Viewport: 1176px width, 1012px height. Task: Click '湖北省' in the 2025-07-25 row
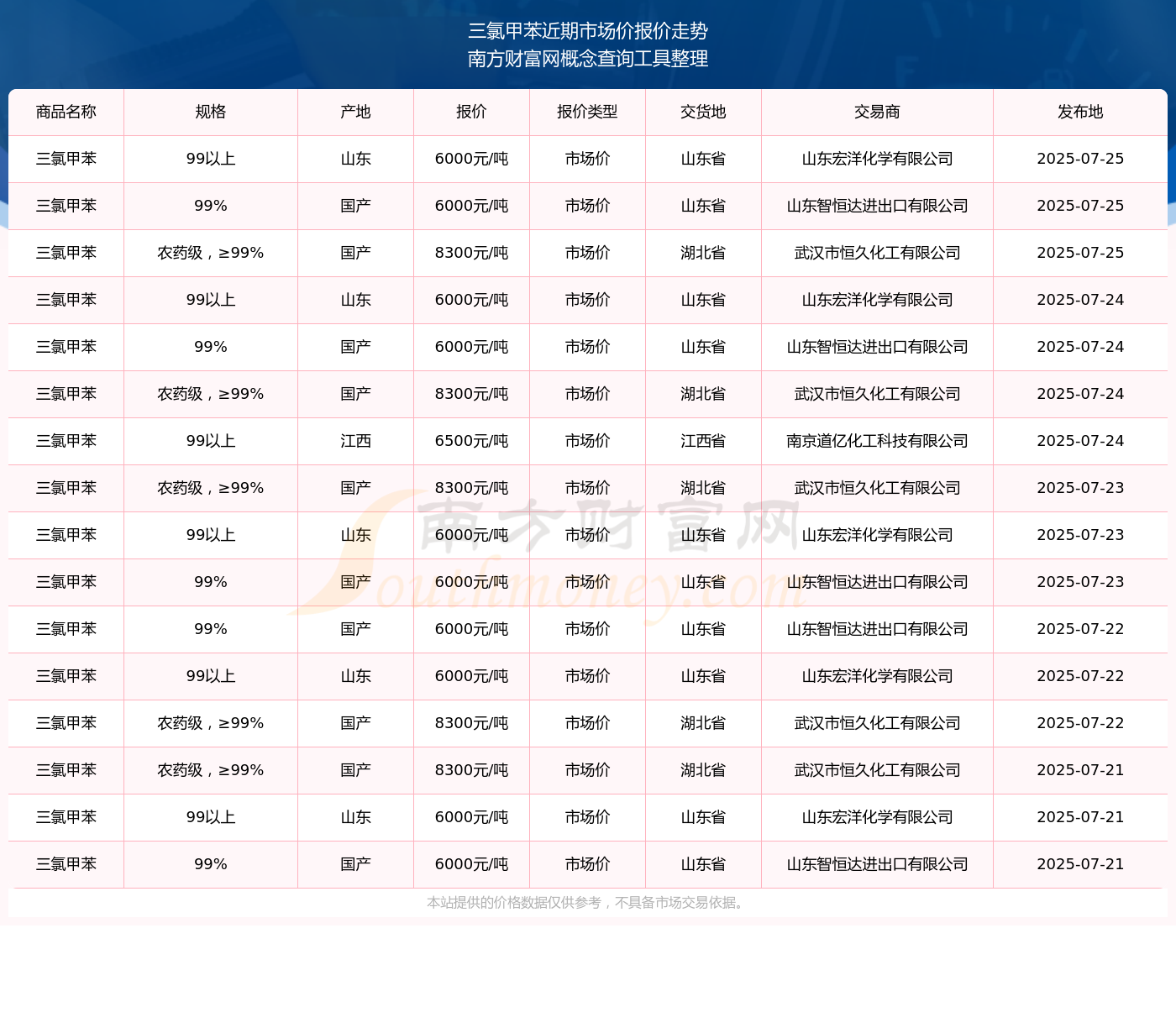click(x=704, y=253)
